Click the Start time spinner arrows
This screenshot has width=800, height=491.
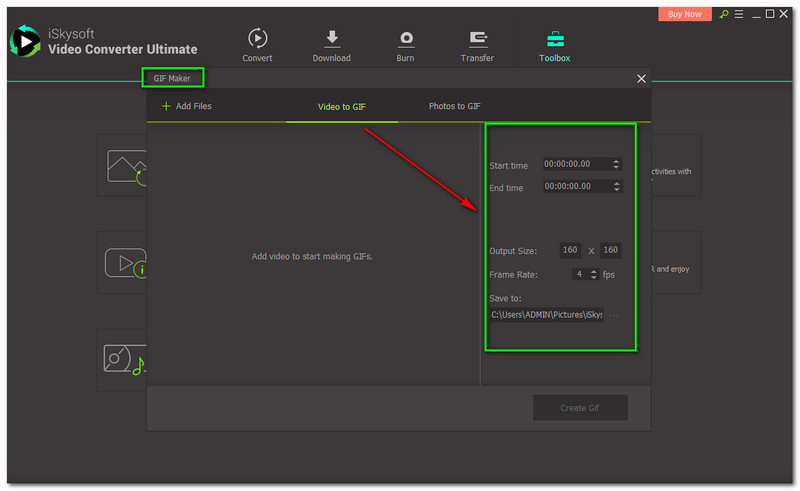coord(616,164)
